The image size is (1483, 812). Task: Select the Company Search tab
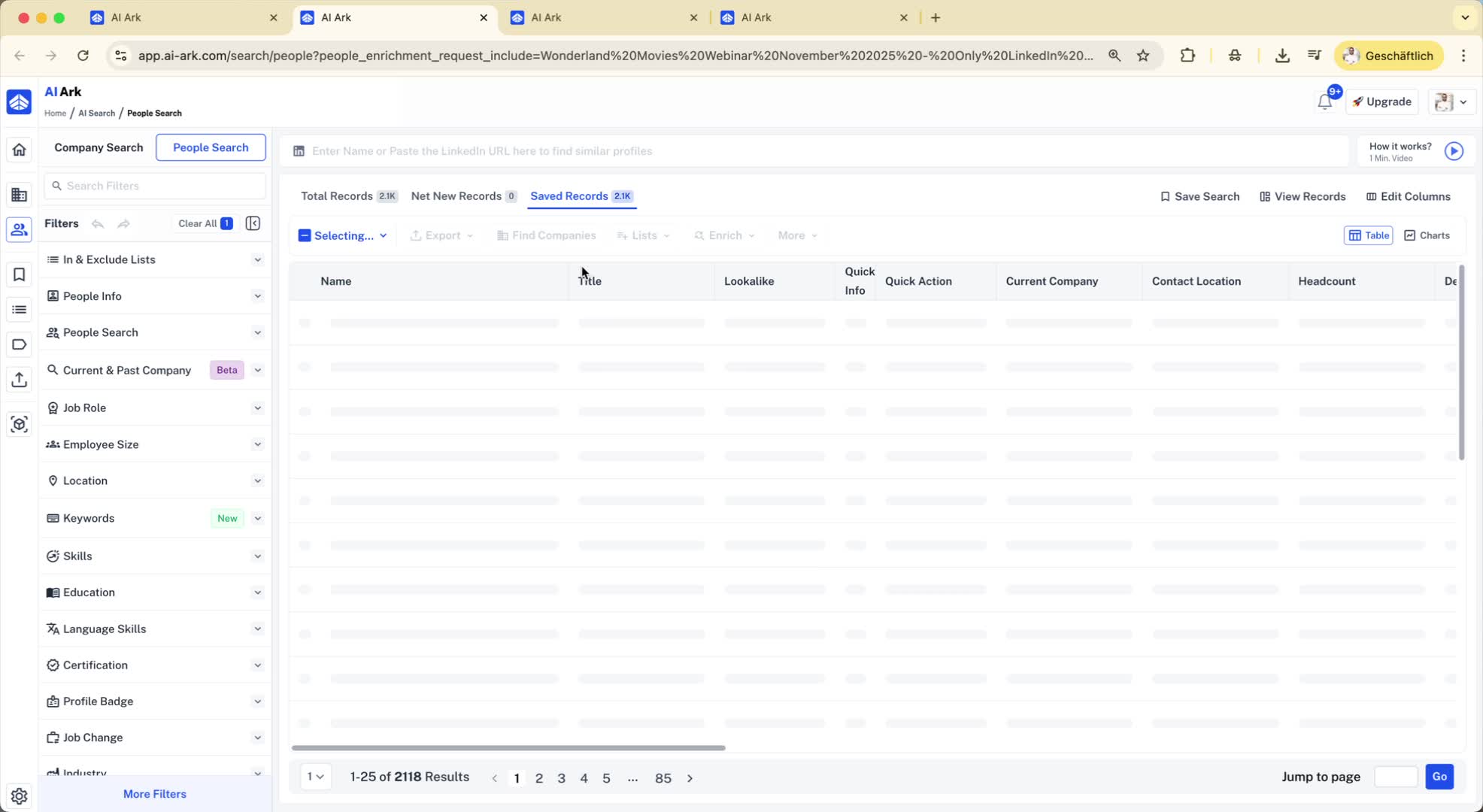[99, 147]
